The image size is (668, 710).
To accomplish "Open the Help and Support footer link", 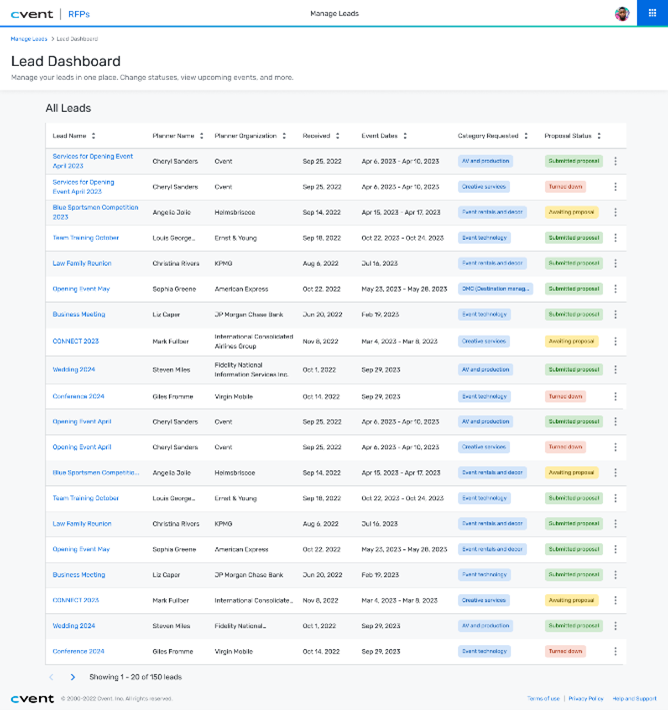I will tap(634, 699).
